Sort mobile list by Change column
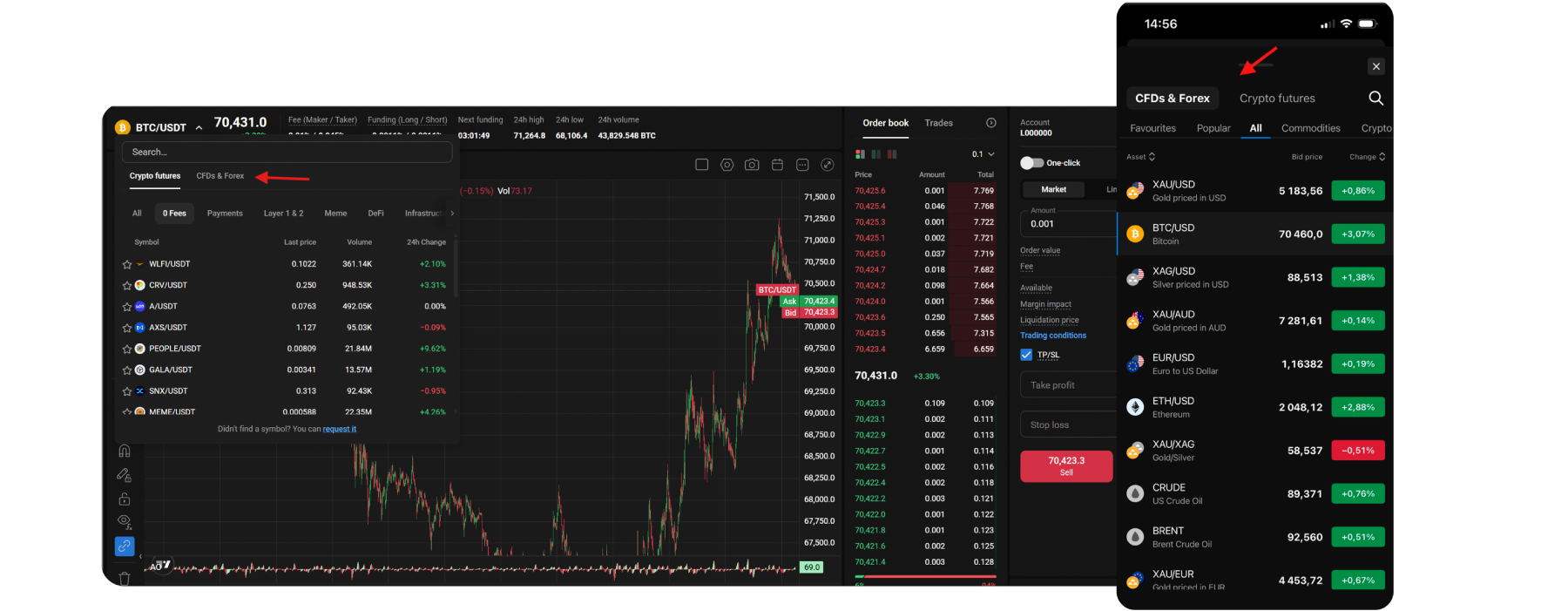Viewport: 1568px width, 611px height. point(1367,157)
